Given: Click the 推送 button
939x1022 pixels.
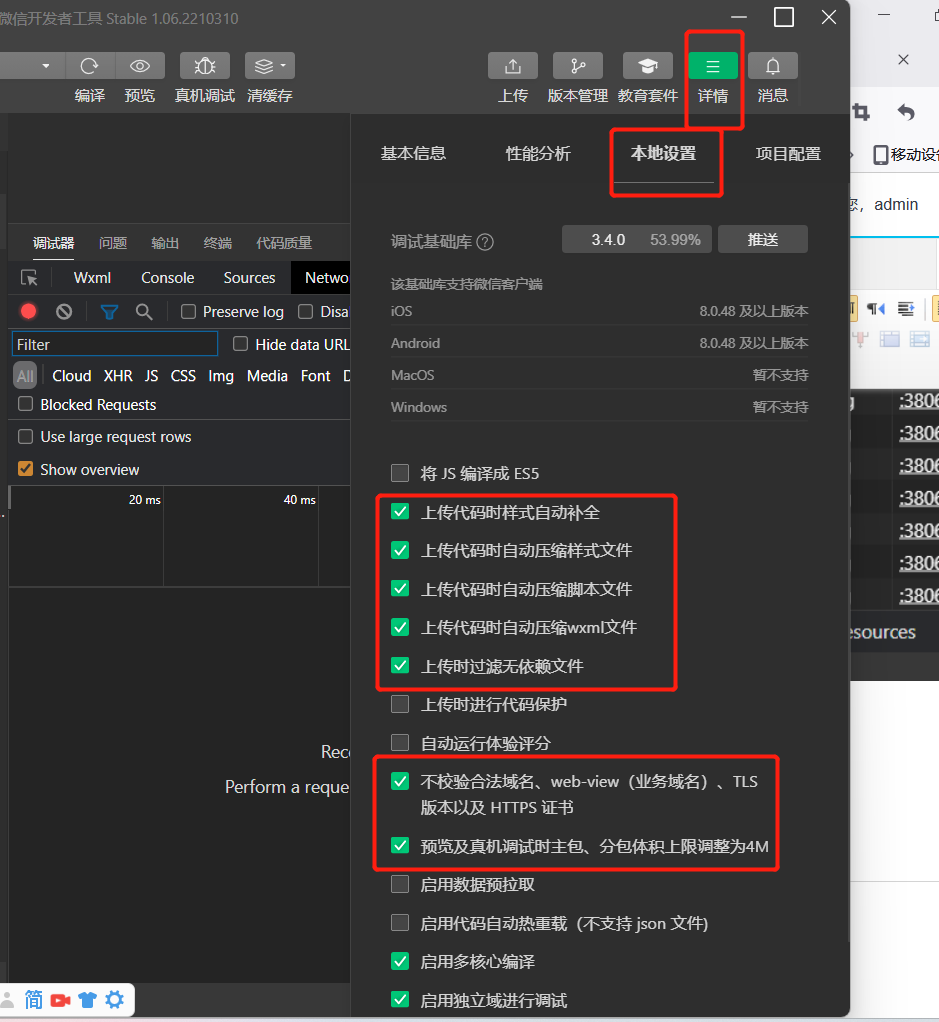Looking at the screenshot, I should tap(763, 239).
